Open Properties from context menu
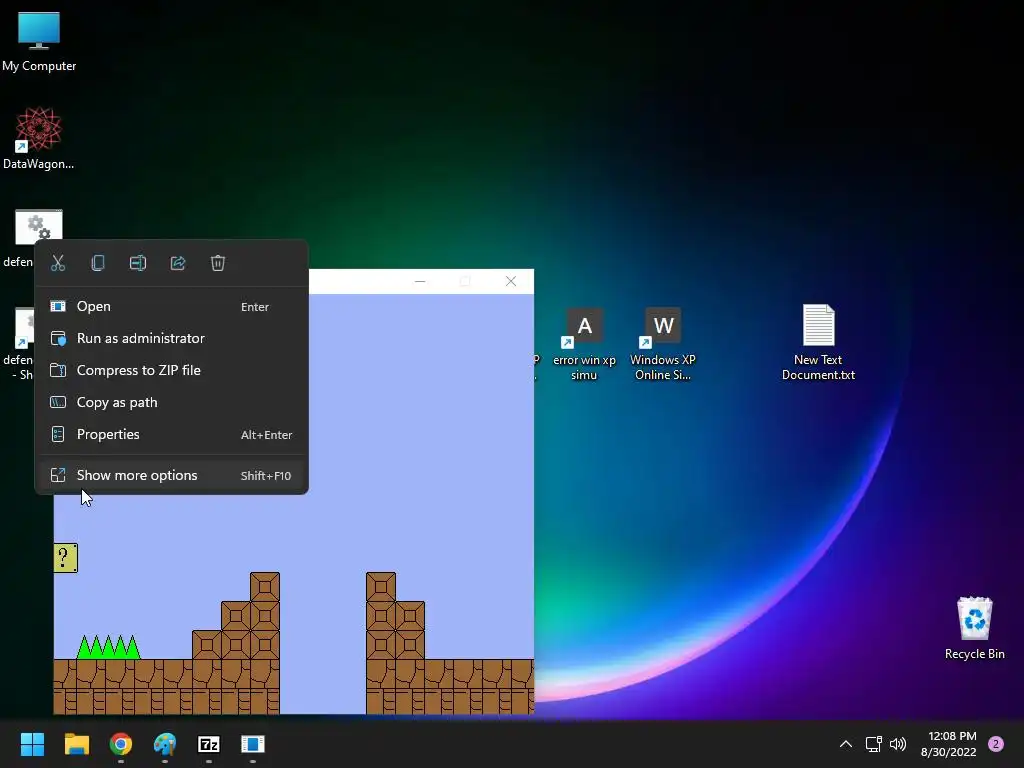 coord(171,434)
